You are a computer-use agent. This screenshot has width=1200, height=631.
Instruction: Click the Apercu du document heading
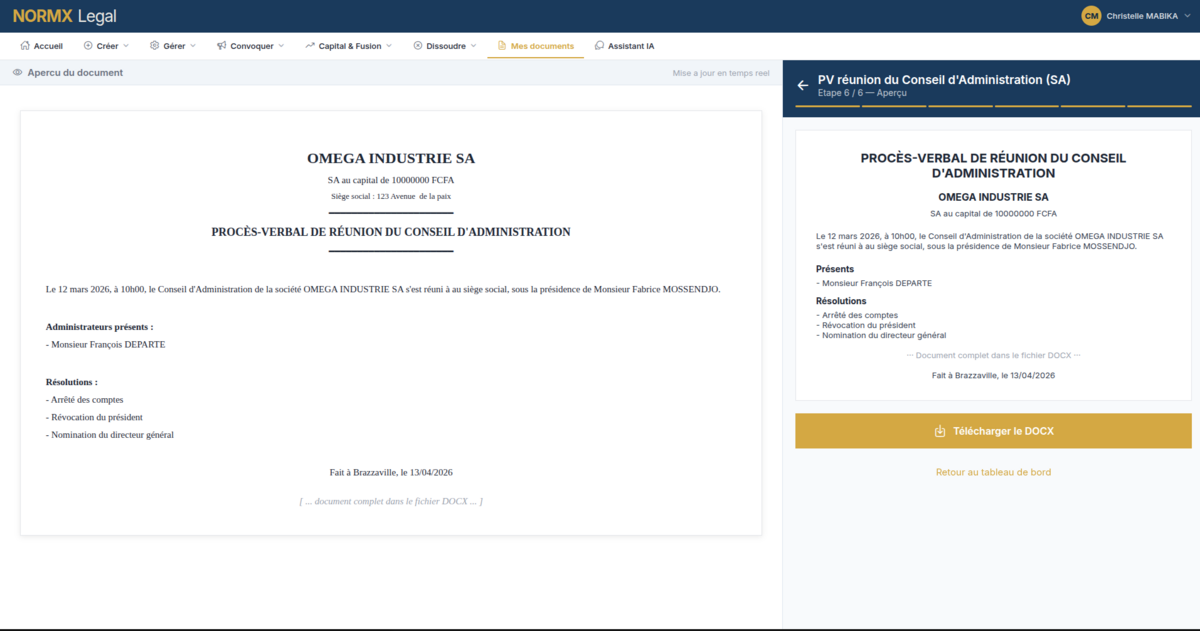(x=75, y=73)
